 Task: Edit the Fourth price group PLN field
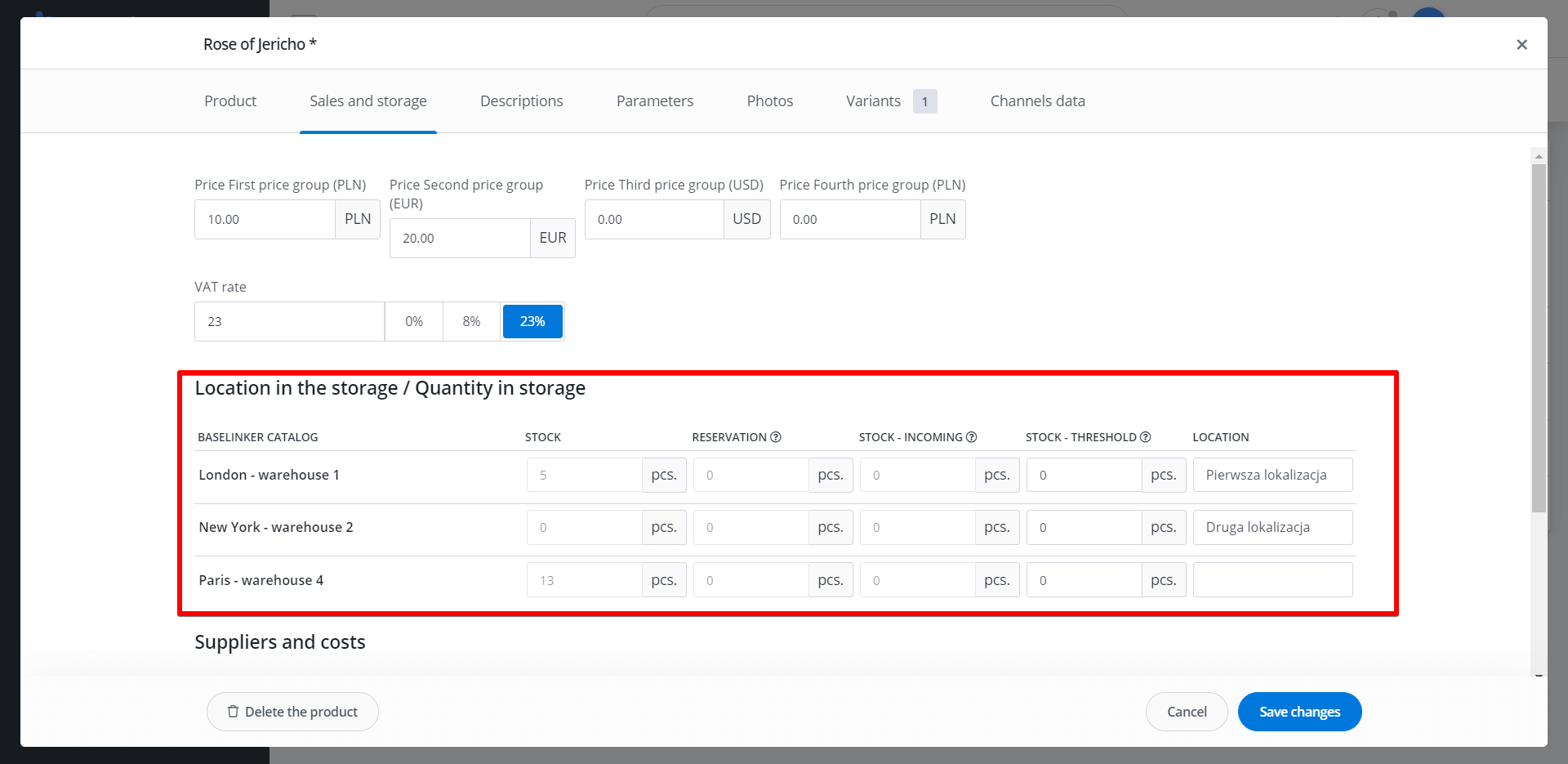(x=850, y=219)
